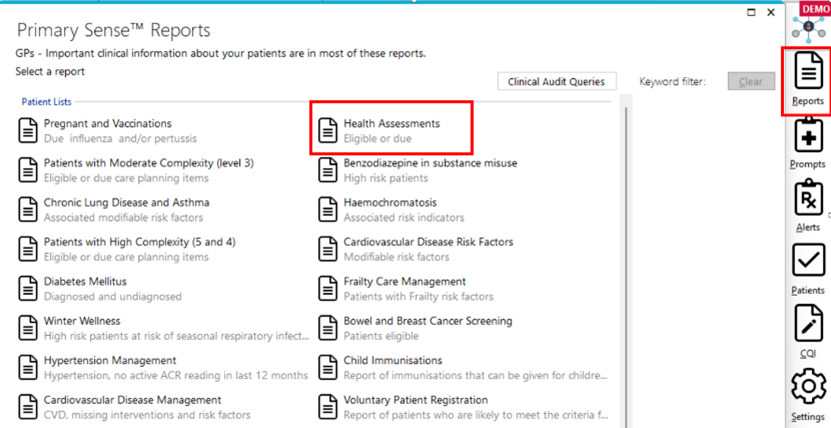Open the Haemochromatosis report title
831x428 pixels.
tap(390, 202)
